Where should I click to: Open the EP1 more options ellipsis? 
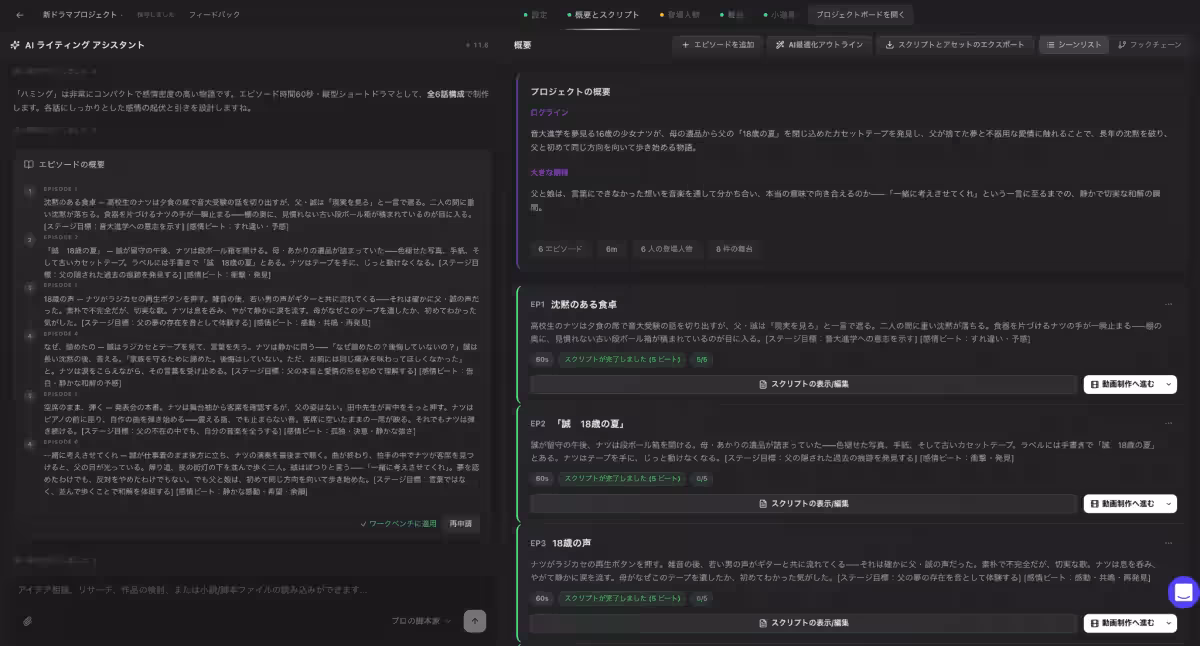click(x=1169, y=304)
